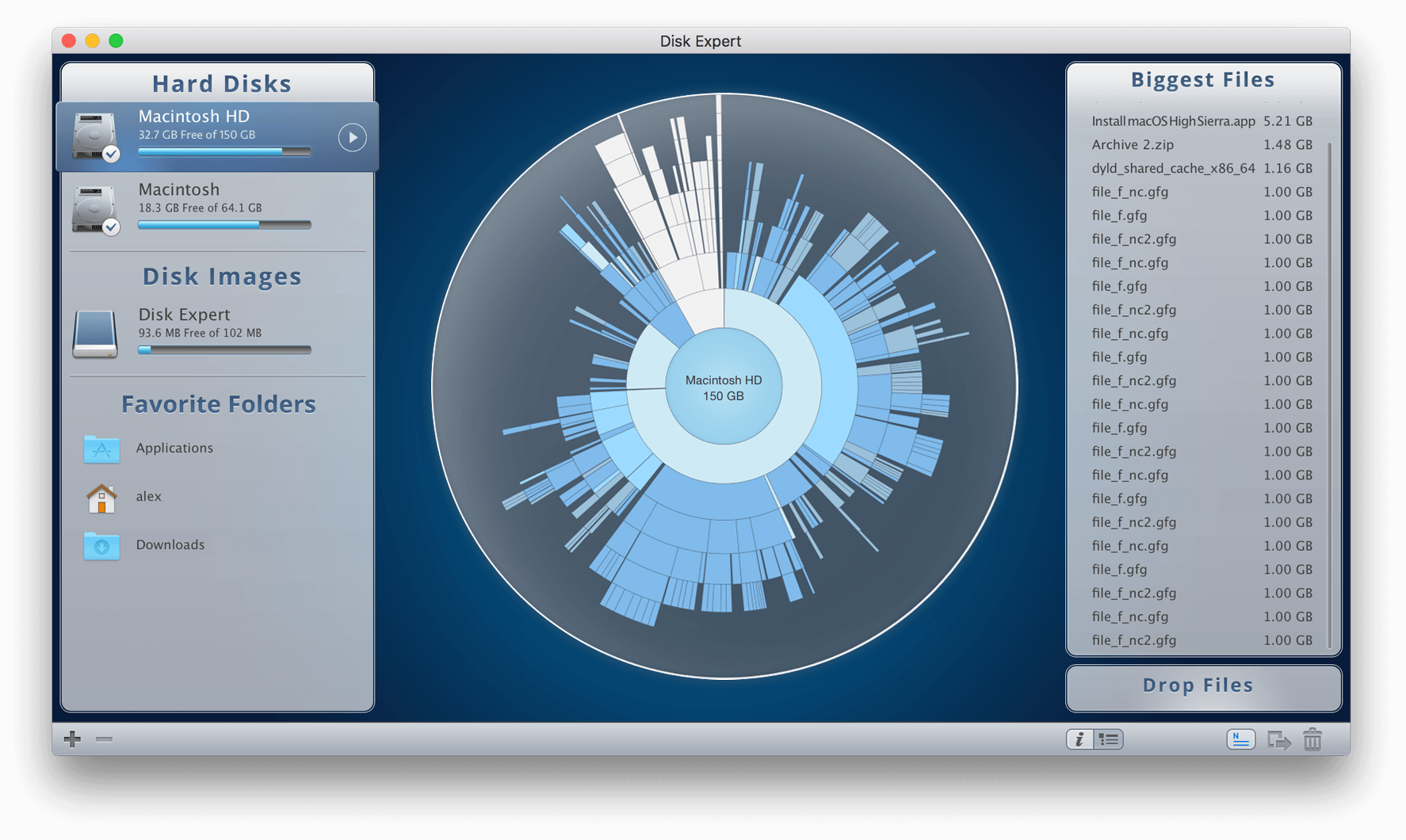This screenshot has width=1406, height=840.
Task: Click the info (i) view toggle icon
Action: [x=1079, y=739]
